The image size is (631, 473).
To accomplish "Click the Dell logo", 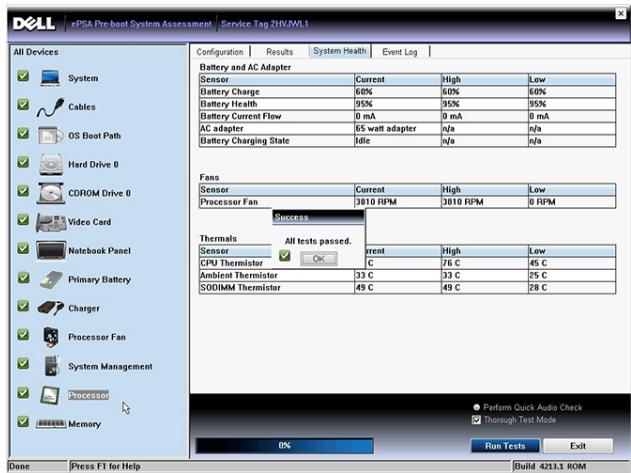I will coord(34,24).
